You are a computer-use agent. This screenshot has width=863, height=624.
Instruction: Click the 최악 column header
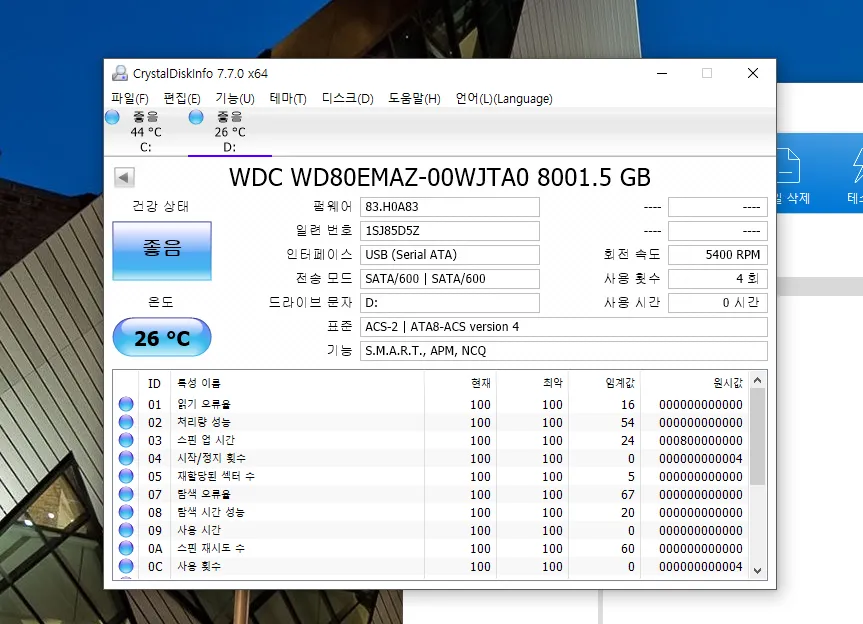pyautogui.click(x=532, y=384)
